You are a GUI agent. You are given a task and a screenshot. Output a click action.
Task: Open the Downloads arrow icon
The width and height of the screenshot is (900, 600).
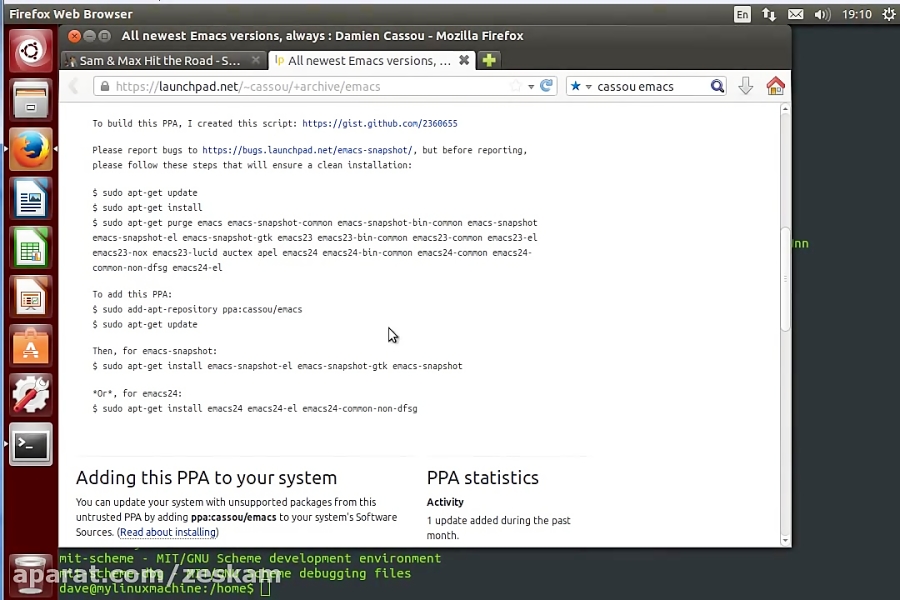click(x=746, y=86)
